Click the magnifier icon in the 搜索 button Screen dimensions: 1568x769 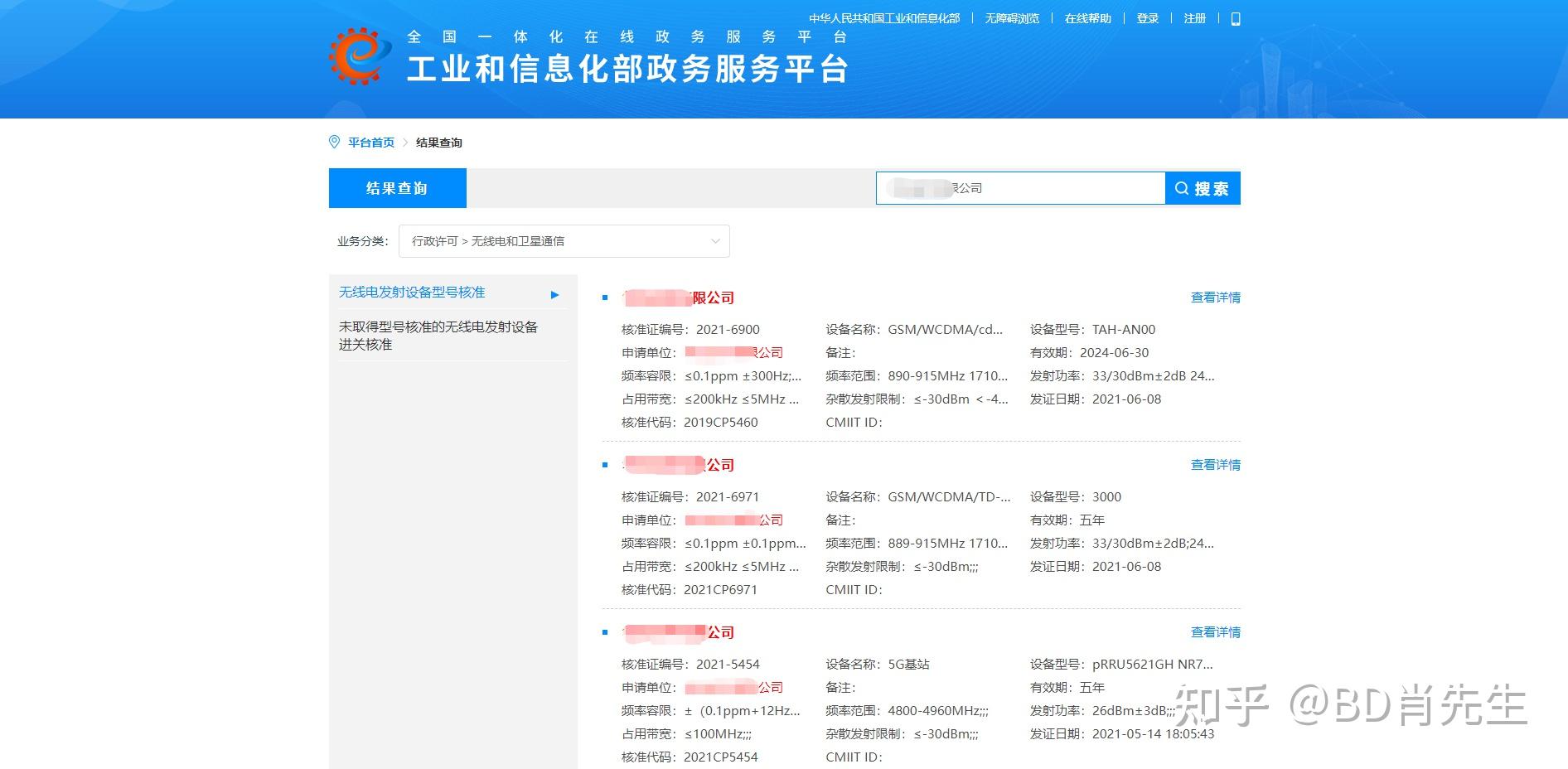point(1181,187)
